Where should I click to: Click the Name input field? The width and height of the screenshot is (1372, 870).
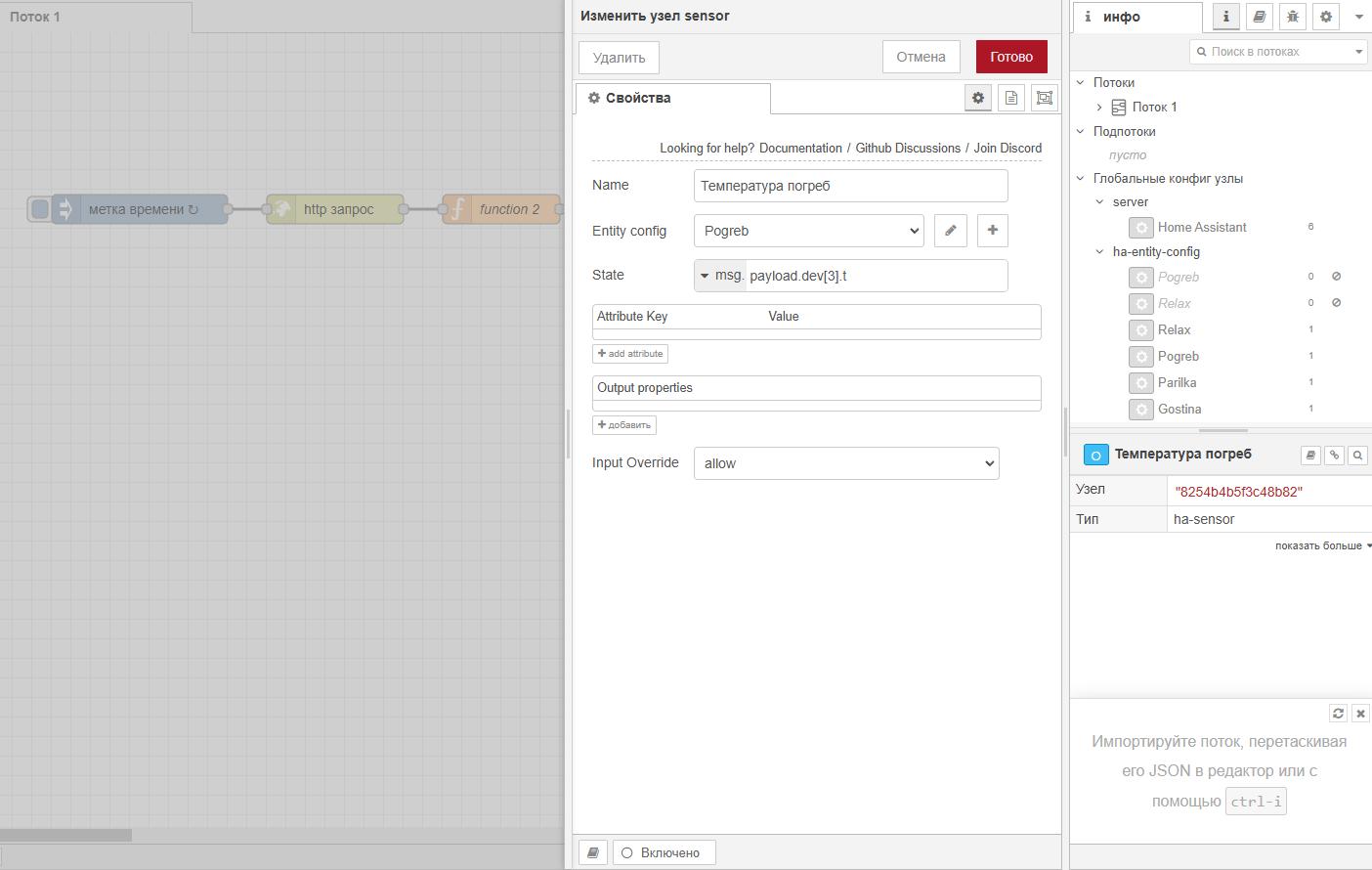pos(850,186)
